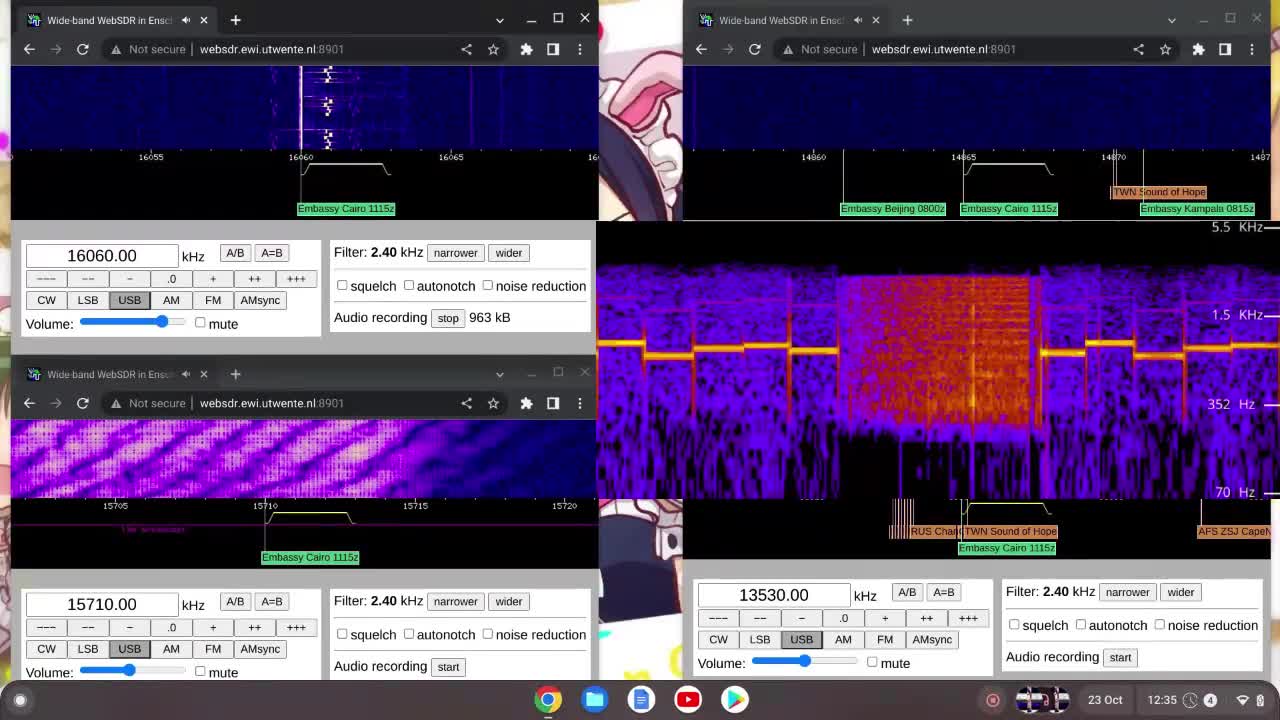This screenshot has height=720, width=1280.
Task: Enable noise reduction in the 16060 kHz window
Action: coord(488,286)
